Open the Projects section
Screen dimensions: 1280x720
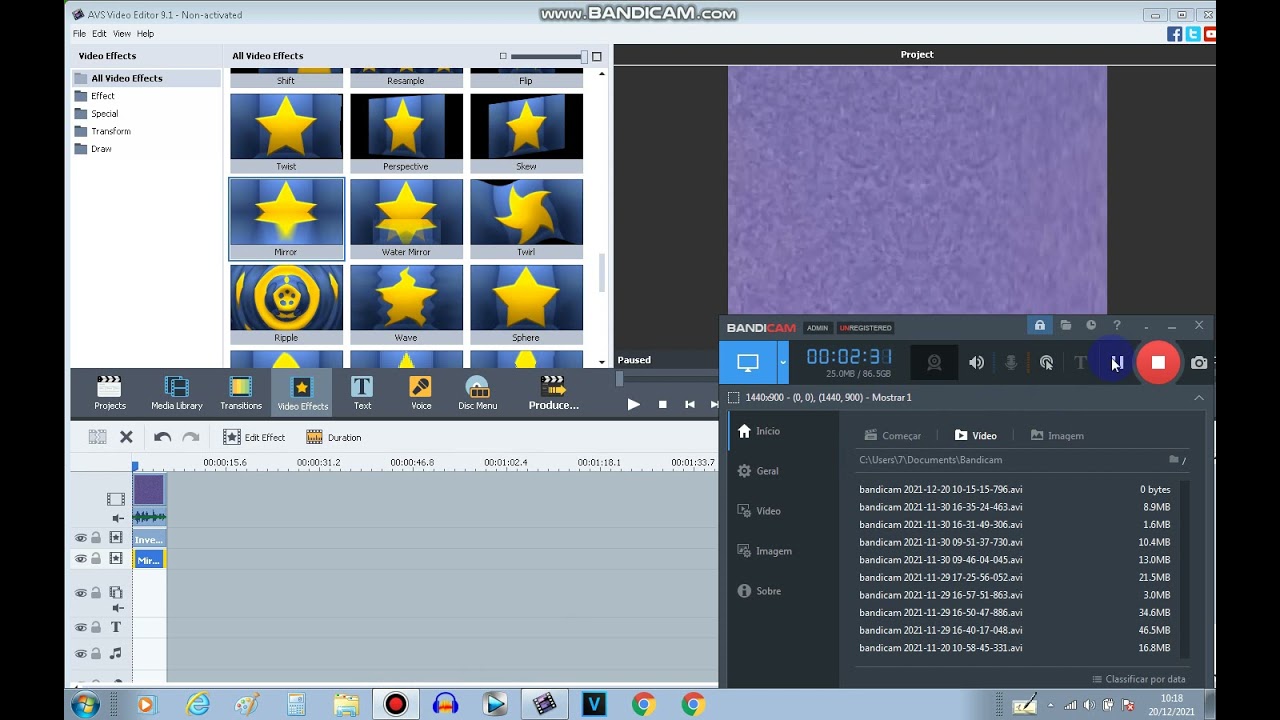point(110,393)
